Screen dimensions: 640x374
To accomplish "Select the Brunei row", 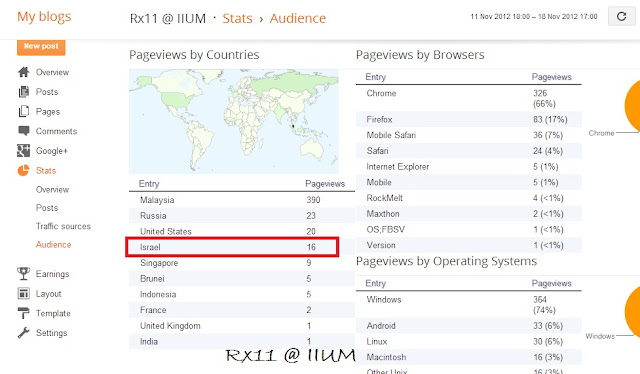I will tap(242, 278).
